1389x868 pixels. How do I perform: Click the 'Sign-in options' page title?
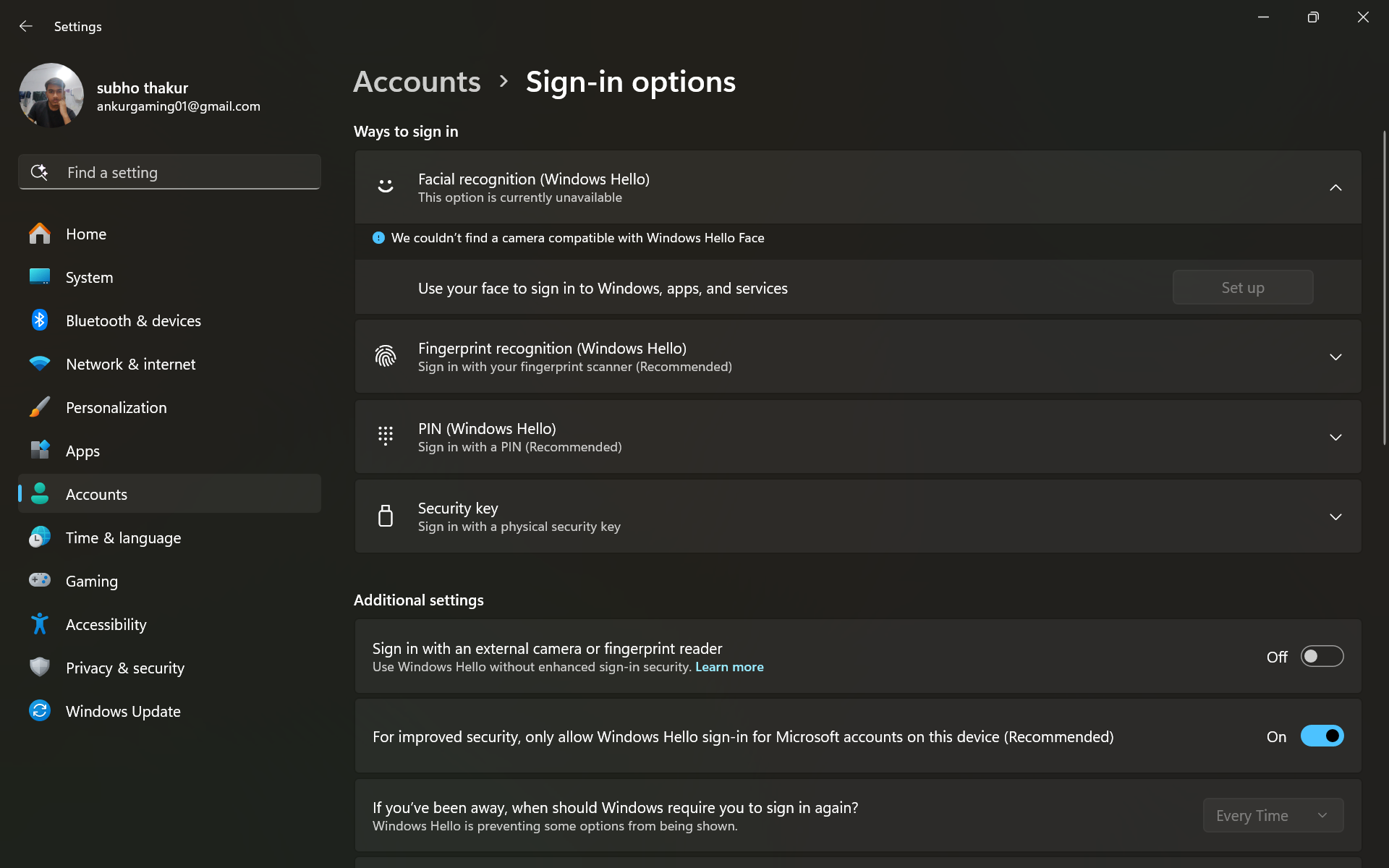point(631,82)
